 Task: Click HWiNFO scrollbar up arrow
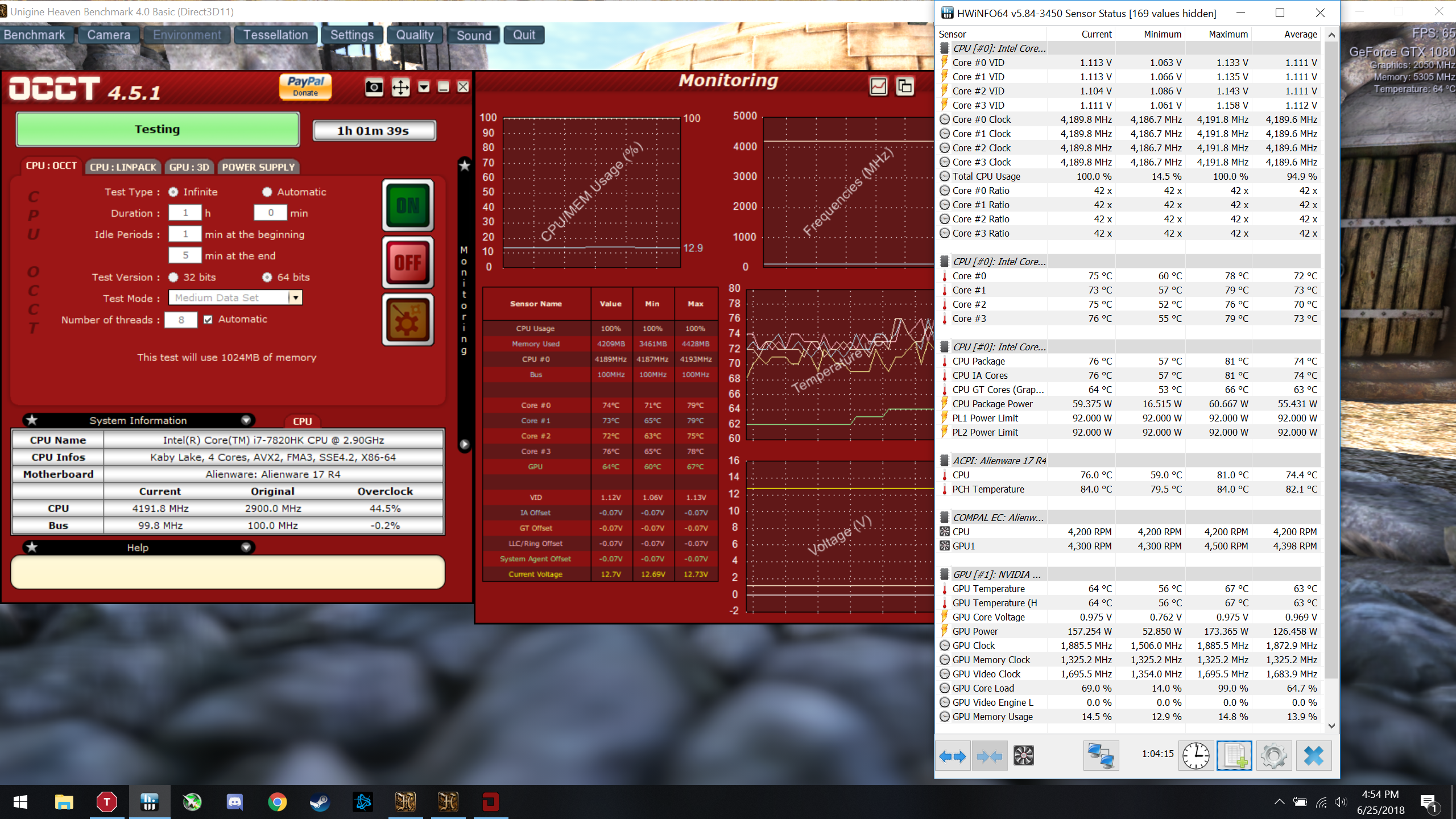tap(1331, 35)
